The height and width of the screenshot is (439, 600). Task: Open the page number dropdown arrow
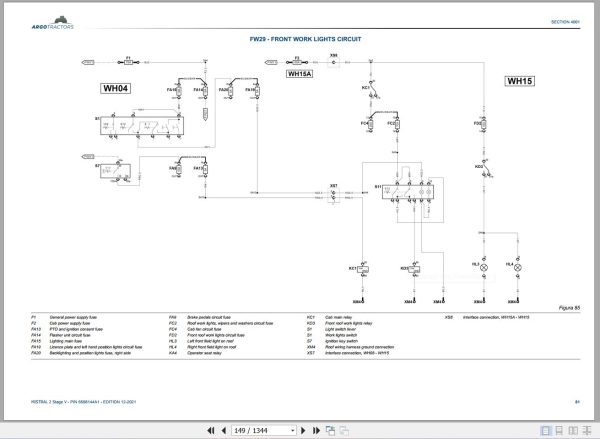coord(293,431)
